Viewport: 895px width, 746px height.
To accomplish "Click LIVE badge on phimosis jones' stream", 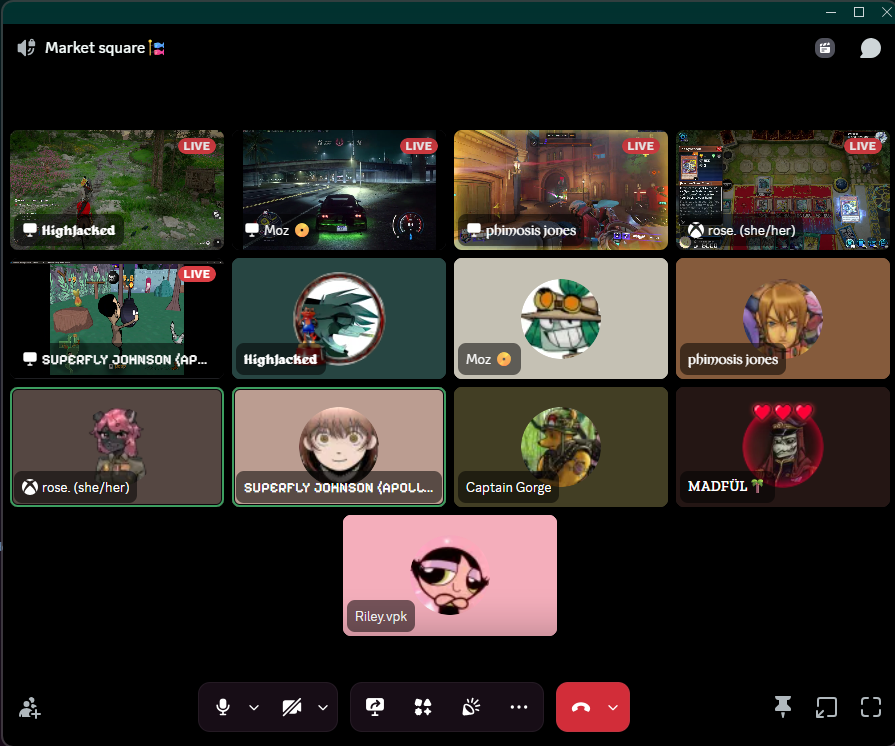I will pyautogui.click(x=640, y=146).
